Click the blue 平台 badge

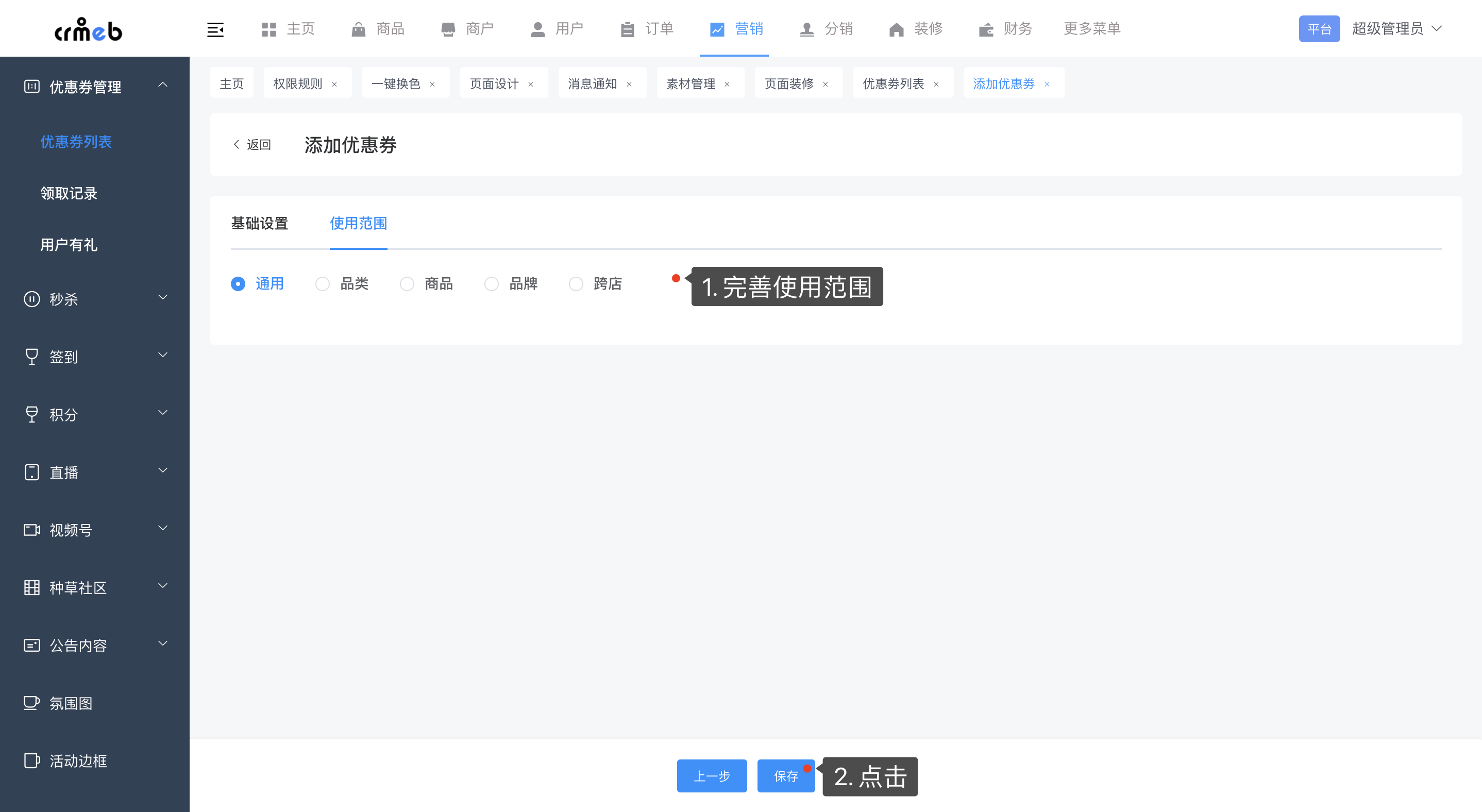coord(1319,29)
